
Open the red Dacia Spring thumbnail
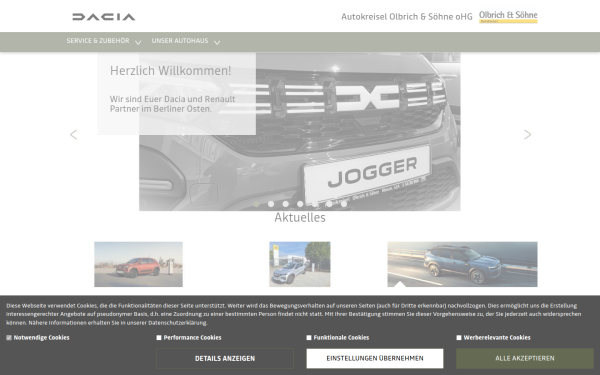(x=139, y=264)
